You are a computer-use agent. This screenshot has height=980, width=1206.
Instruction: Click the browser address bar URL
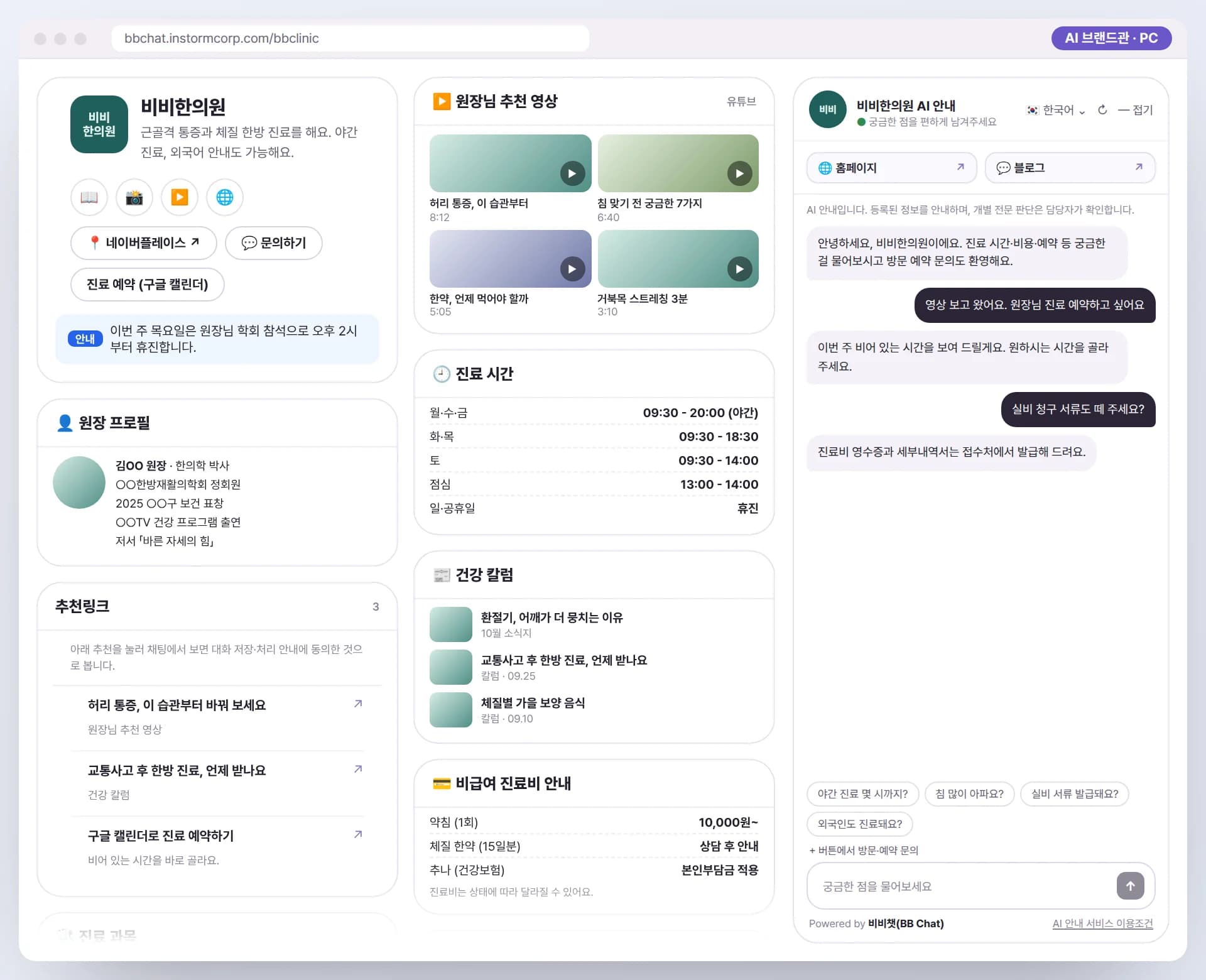click(350, 38)
